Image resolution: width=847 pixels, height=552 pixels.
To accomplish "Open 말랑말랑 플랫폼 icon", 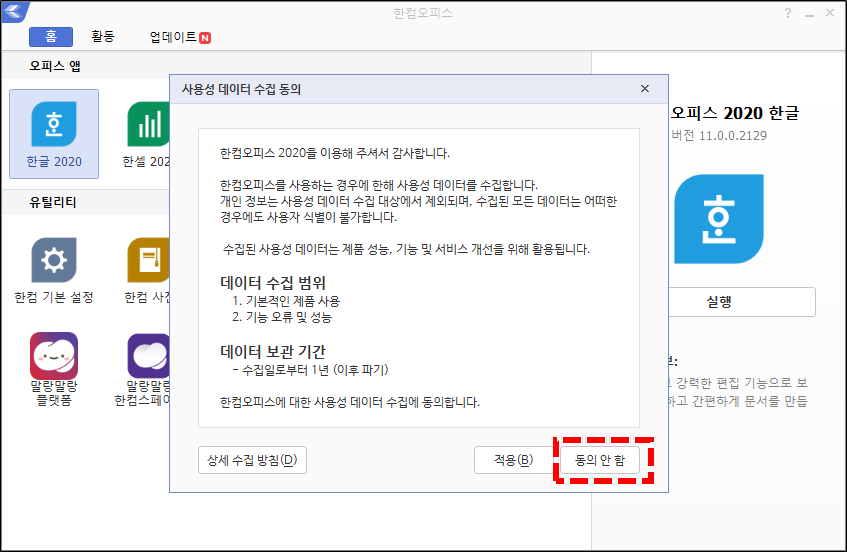I will click(x=54, y=355).
